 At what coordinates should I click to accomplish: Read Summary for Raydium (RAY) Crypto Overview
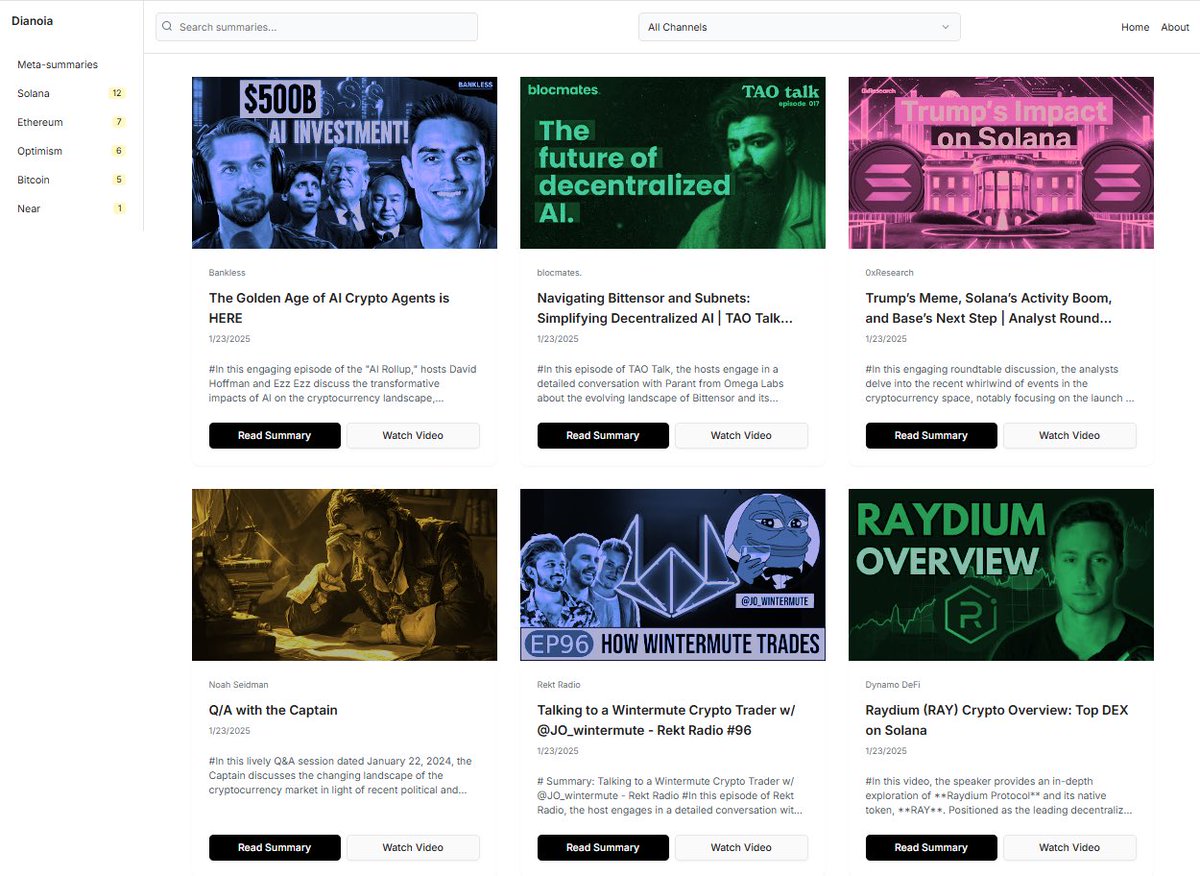[x=931, y=848]
